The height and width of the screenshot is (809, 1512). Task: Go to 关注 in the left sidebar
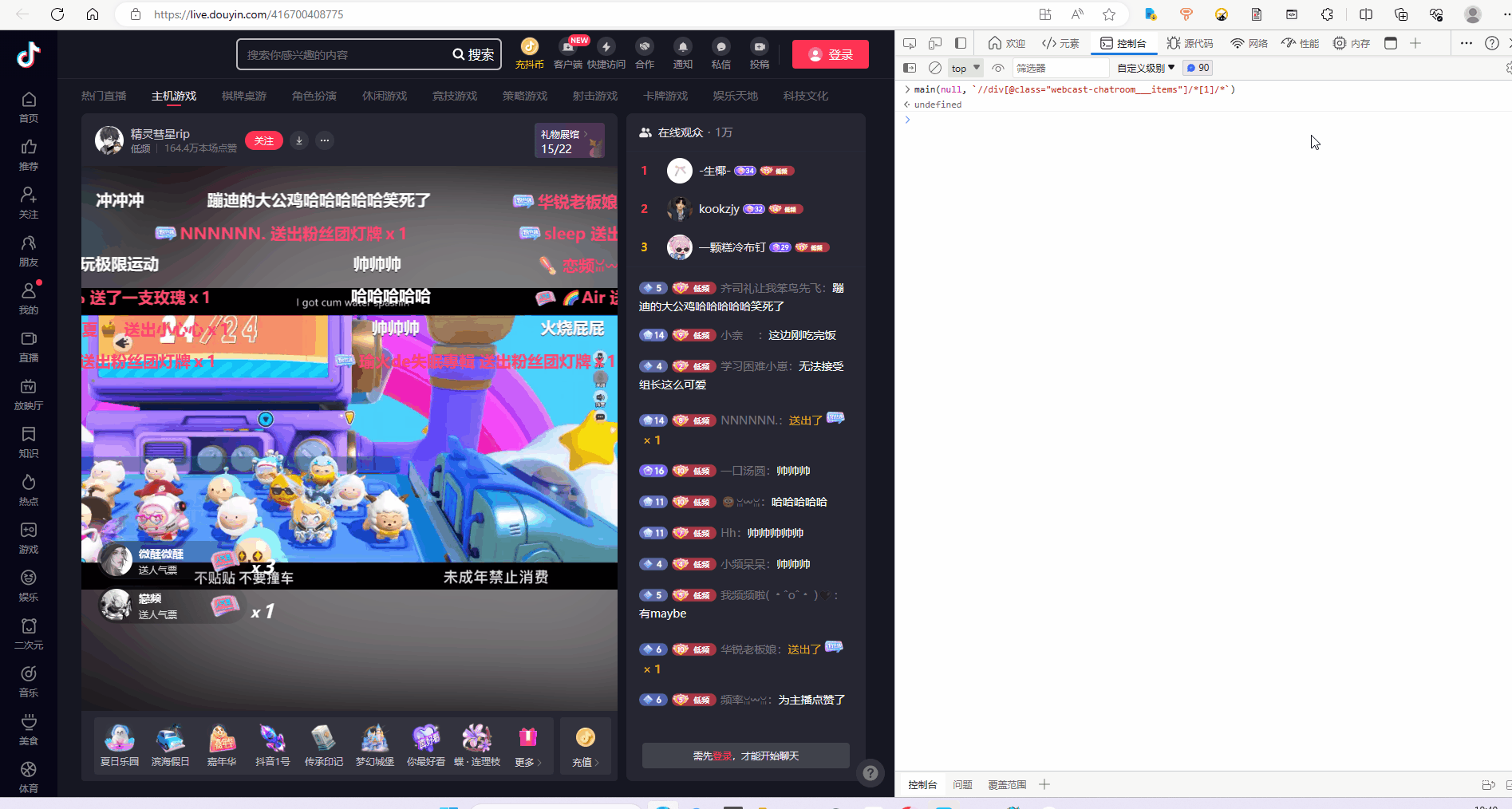[x=29, y=203]
